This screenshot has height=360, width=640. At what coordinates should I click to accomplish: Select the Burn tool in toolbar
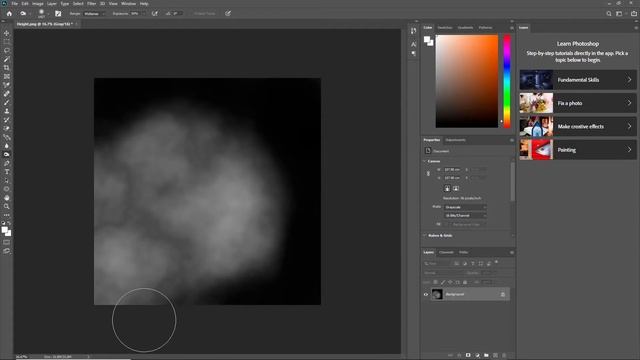[7, 154]
